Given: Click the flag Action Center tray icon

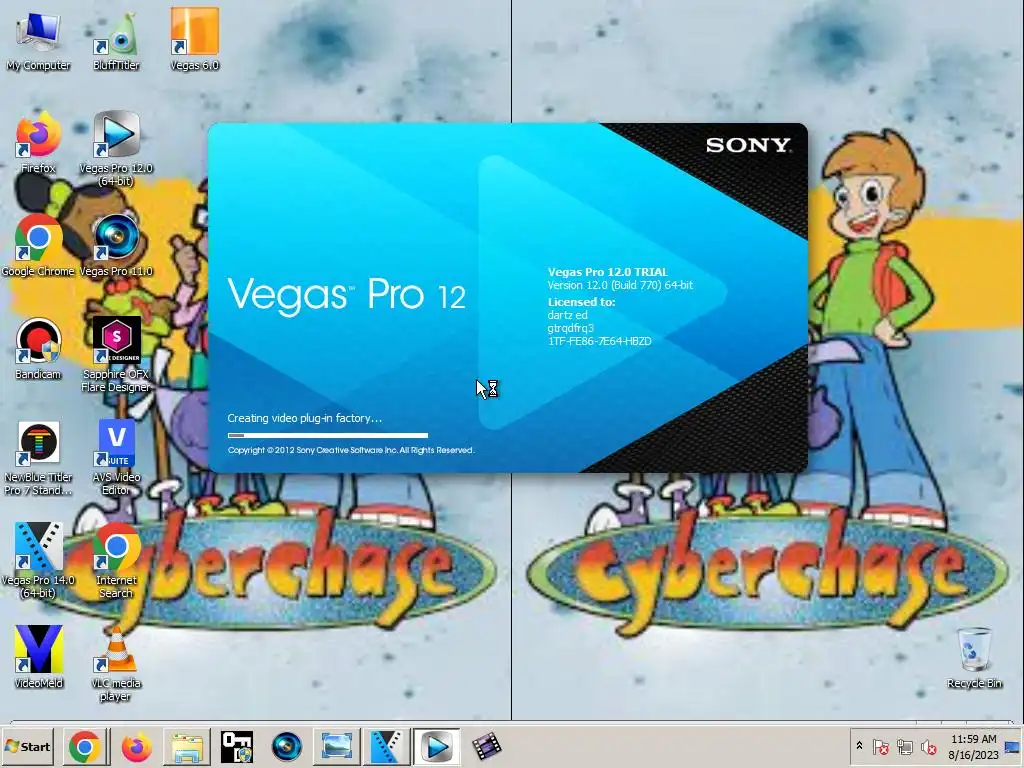Looking at the screenshot, I should [880, 746].
